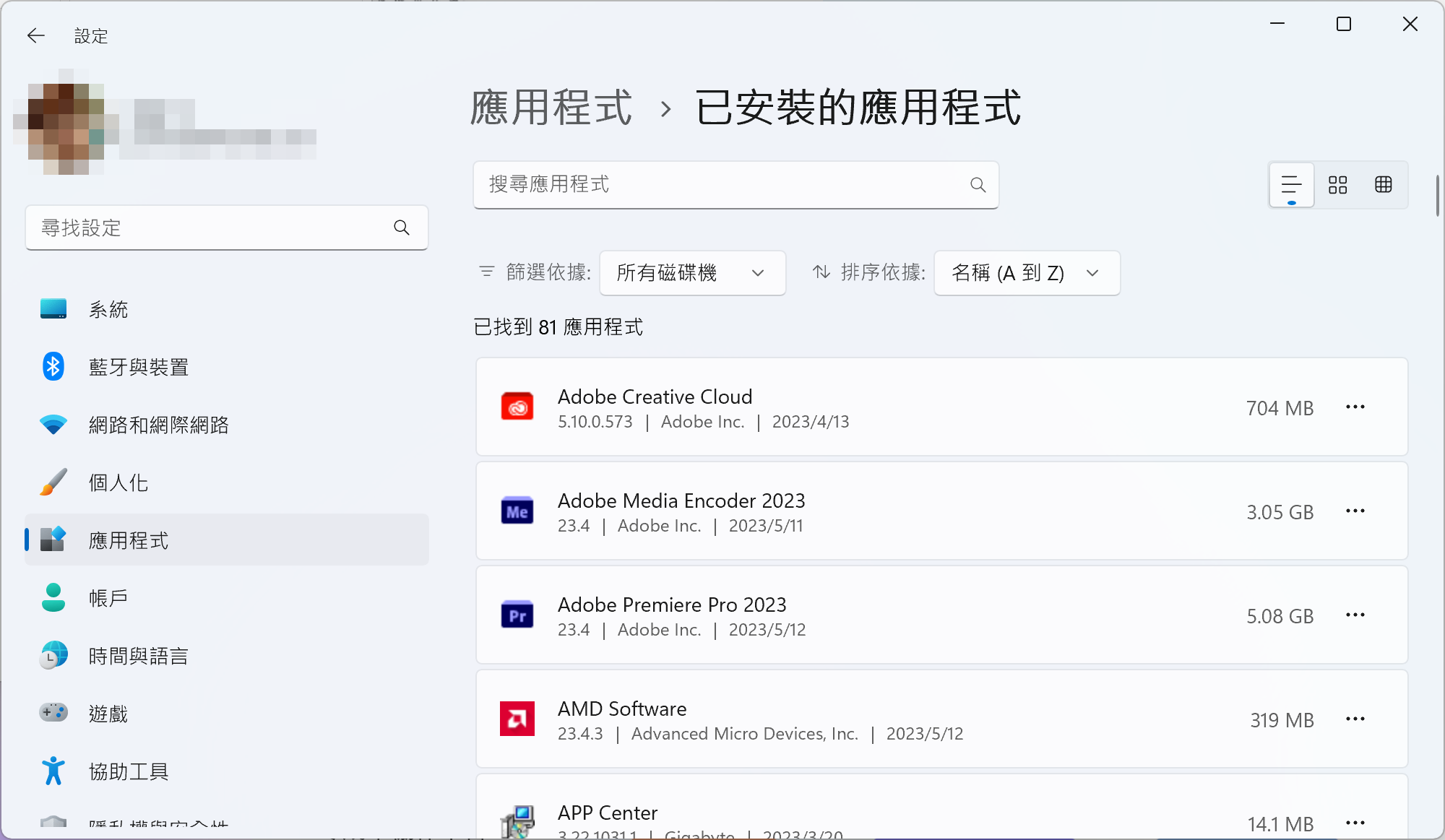Screen dimensions: 1445x840
Task: Open 個人化 settings in sidebar
Action: coord(118,482)
